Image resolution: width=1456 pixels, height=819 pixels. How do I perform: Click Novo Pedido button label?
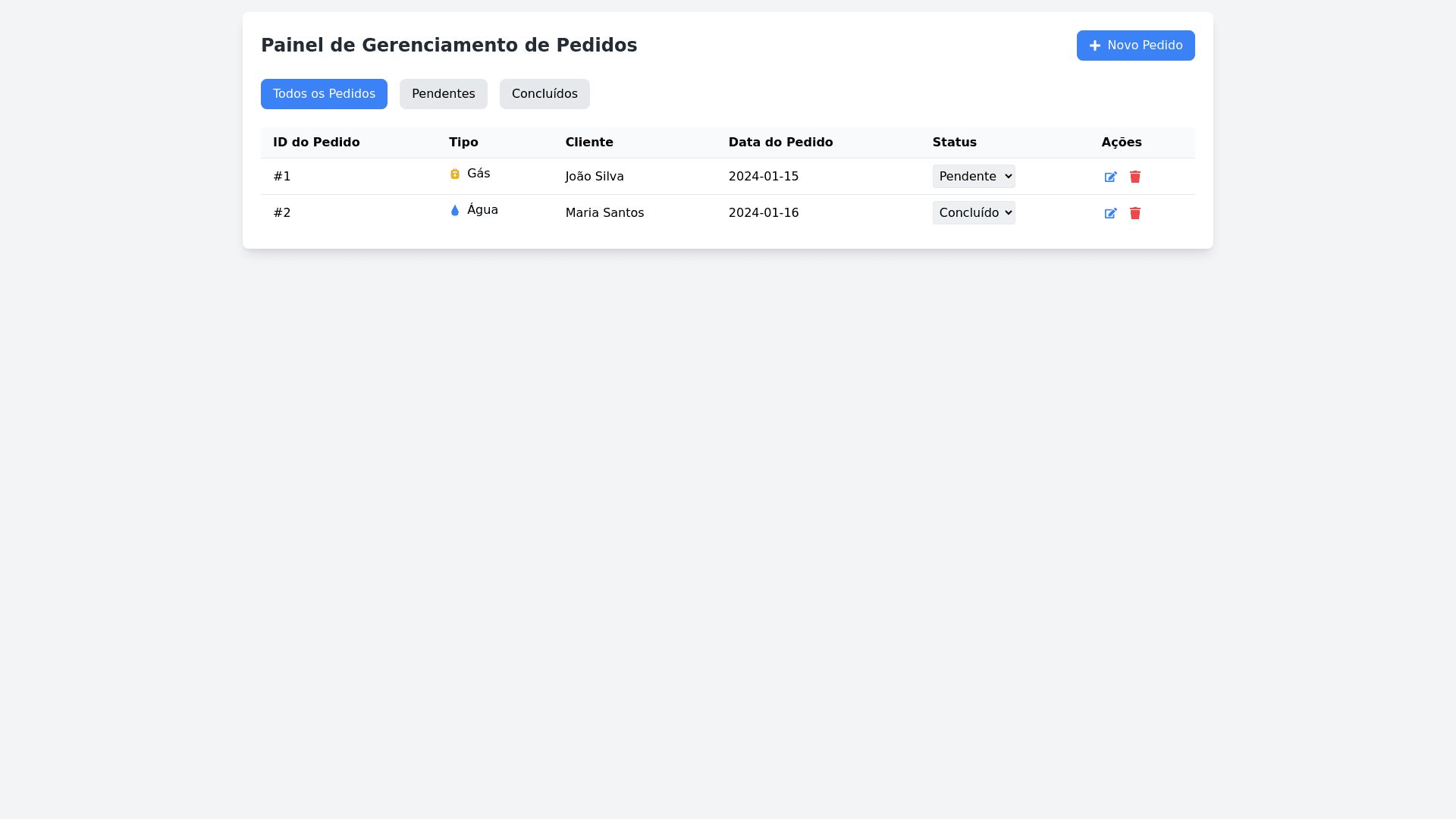[1144, 45]
